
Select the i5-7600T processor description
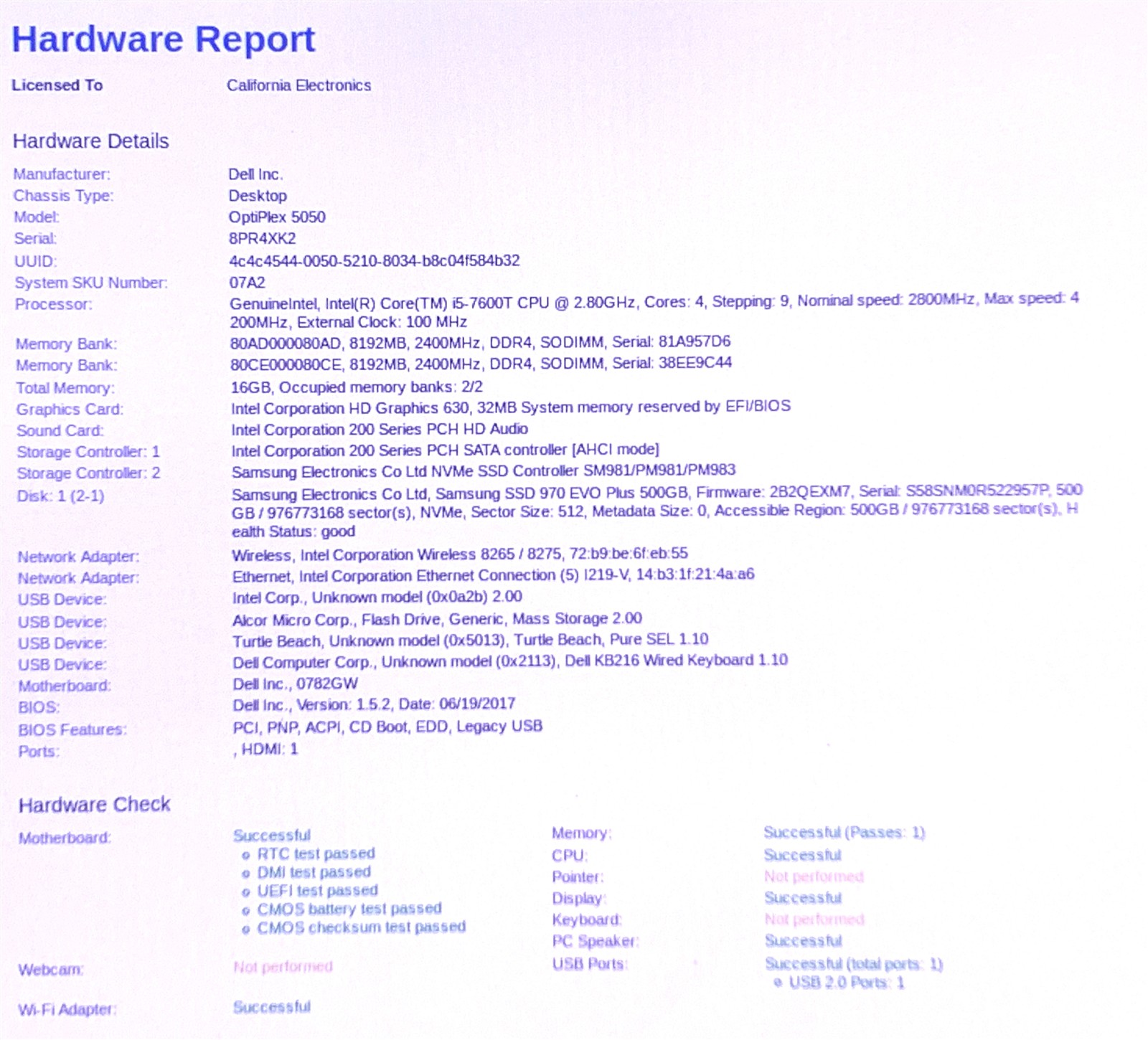654,311
